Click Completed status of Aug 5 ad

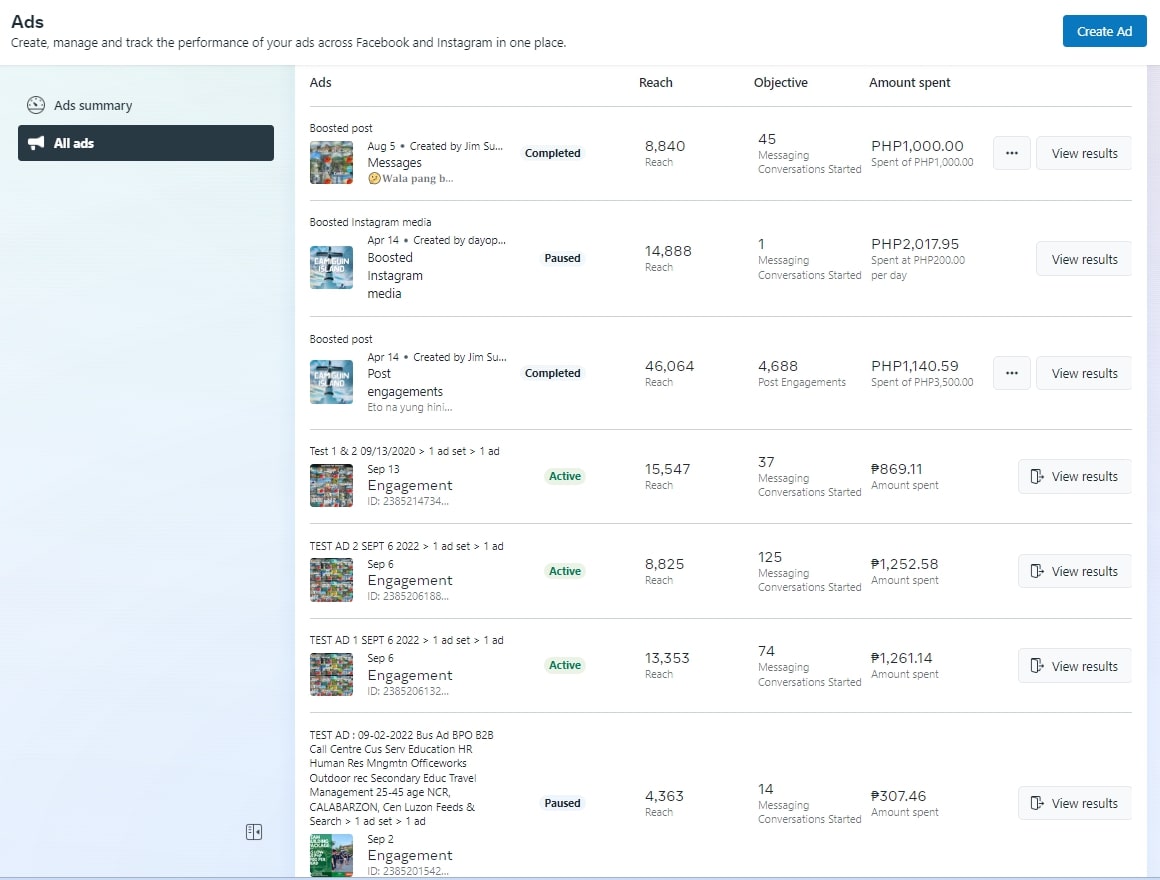pyautogui.click(x=552, y=153)
